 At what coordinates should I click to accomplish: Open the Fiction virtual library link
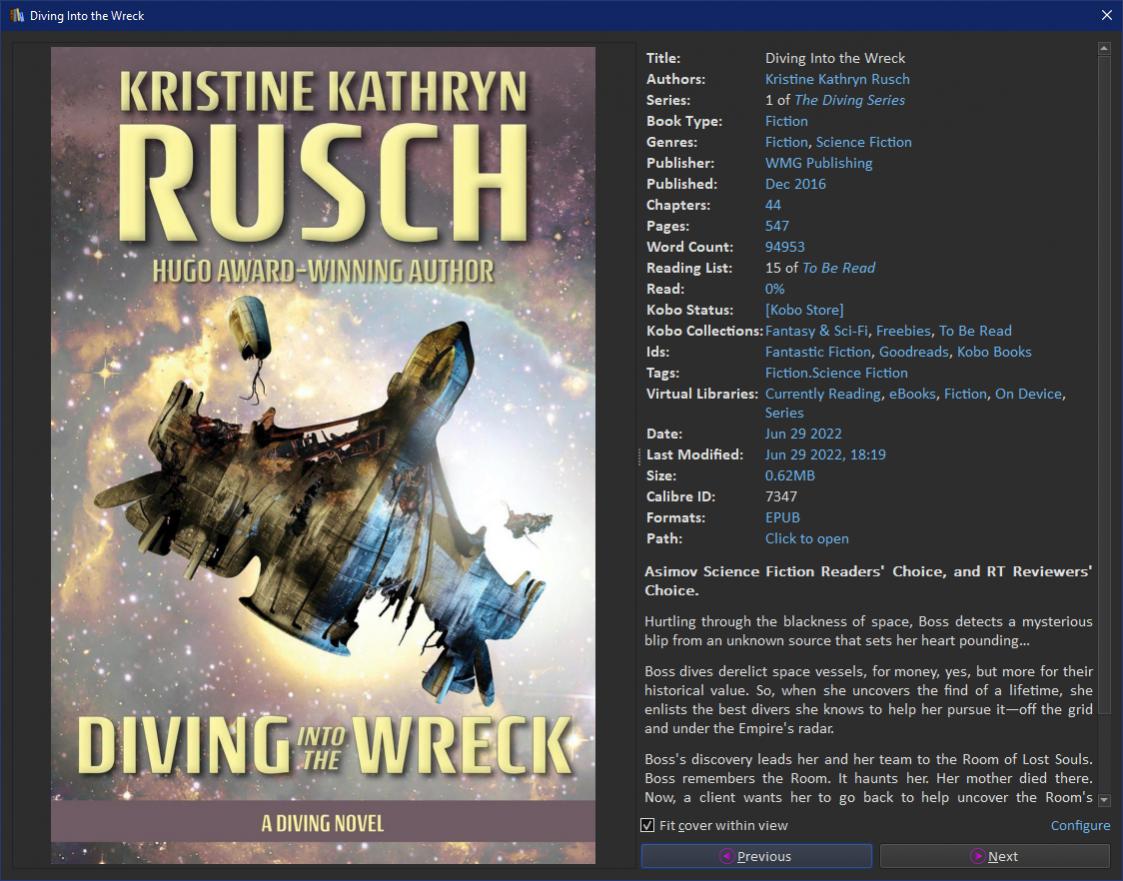click(x=965, y=393)
